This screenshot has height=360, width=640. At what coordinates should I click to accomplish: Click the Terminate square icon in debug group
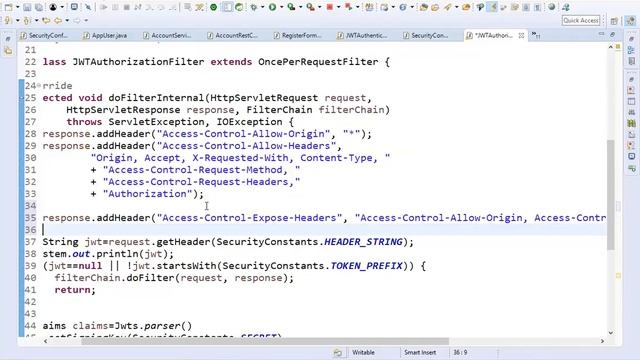pos(127,7)
